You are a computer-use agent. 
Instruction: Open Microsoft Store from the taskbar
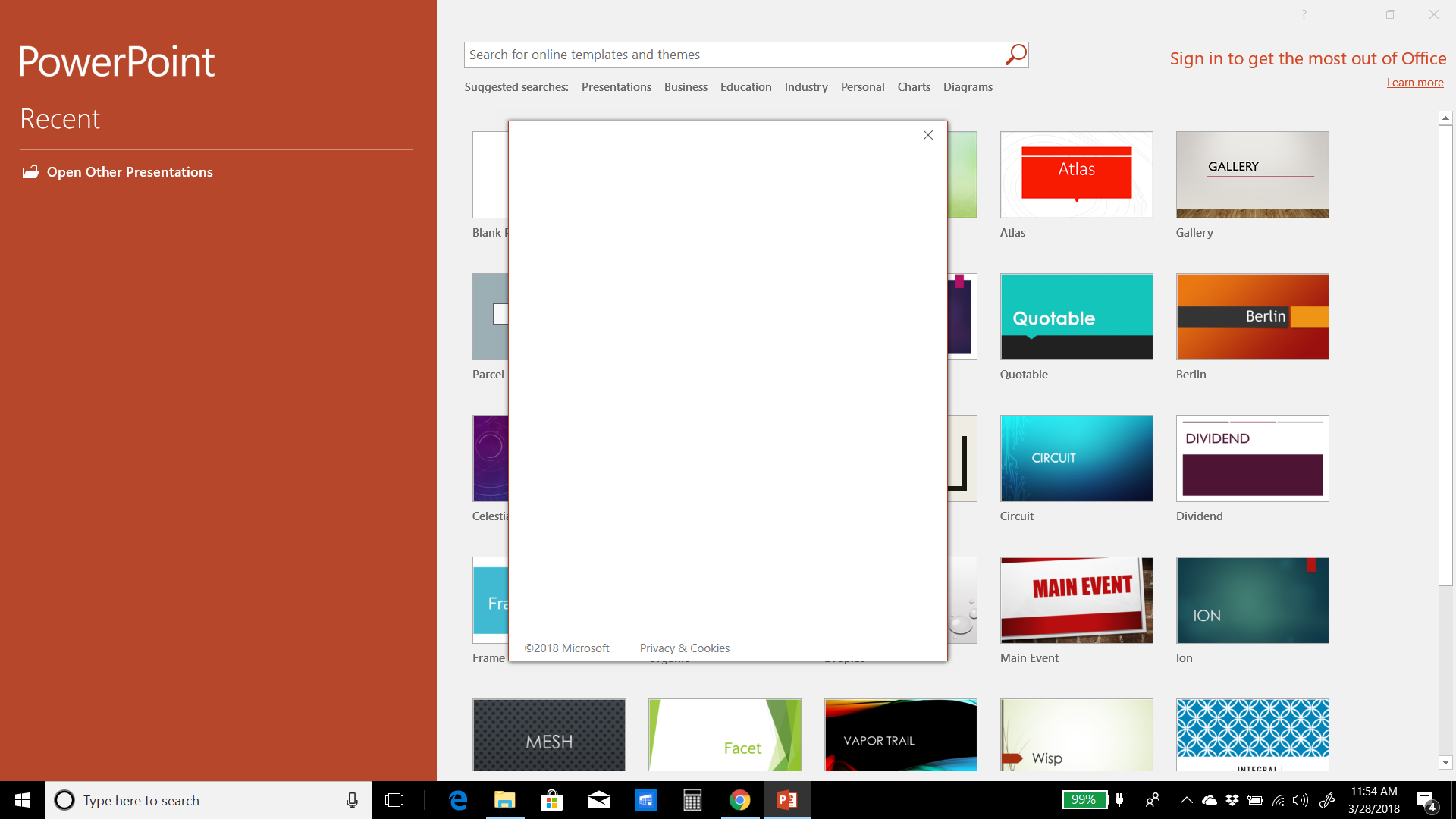click(x=552, y=800)
